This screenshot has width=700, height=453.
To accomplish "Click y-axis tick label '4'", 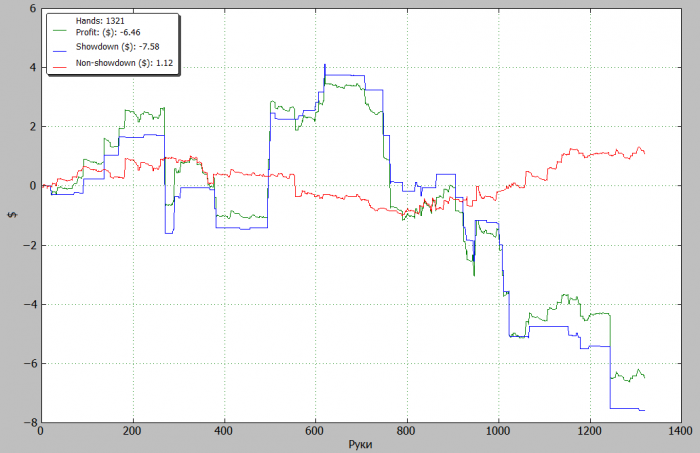I will pyautogui.click(x=33, y=68).
